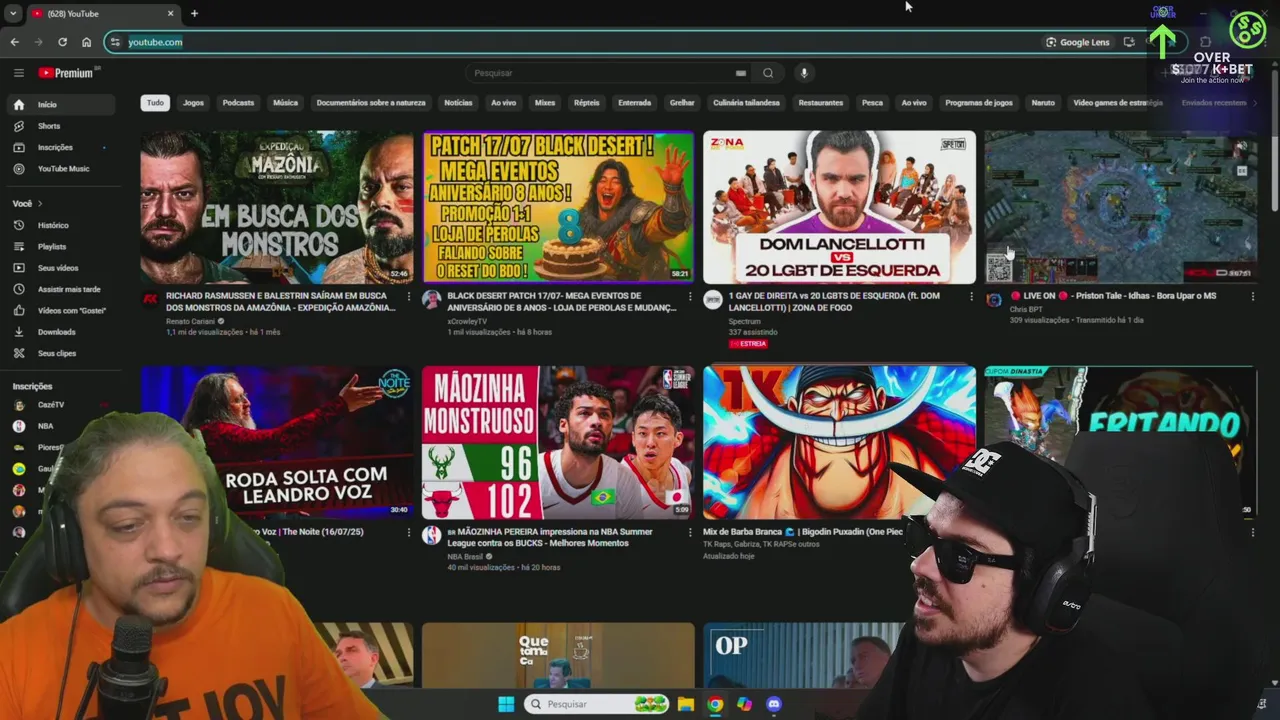Open site information icon in address bar
Image resolution: width=1280 pixels, height=720 pixels.
point(115,42)
